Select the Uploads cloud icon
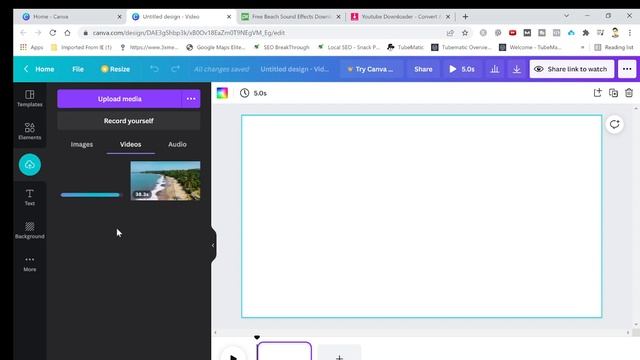 [29, 164]
